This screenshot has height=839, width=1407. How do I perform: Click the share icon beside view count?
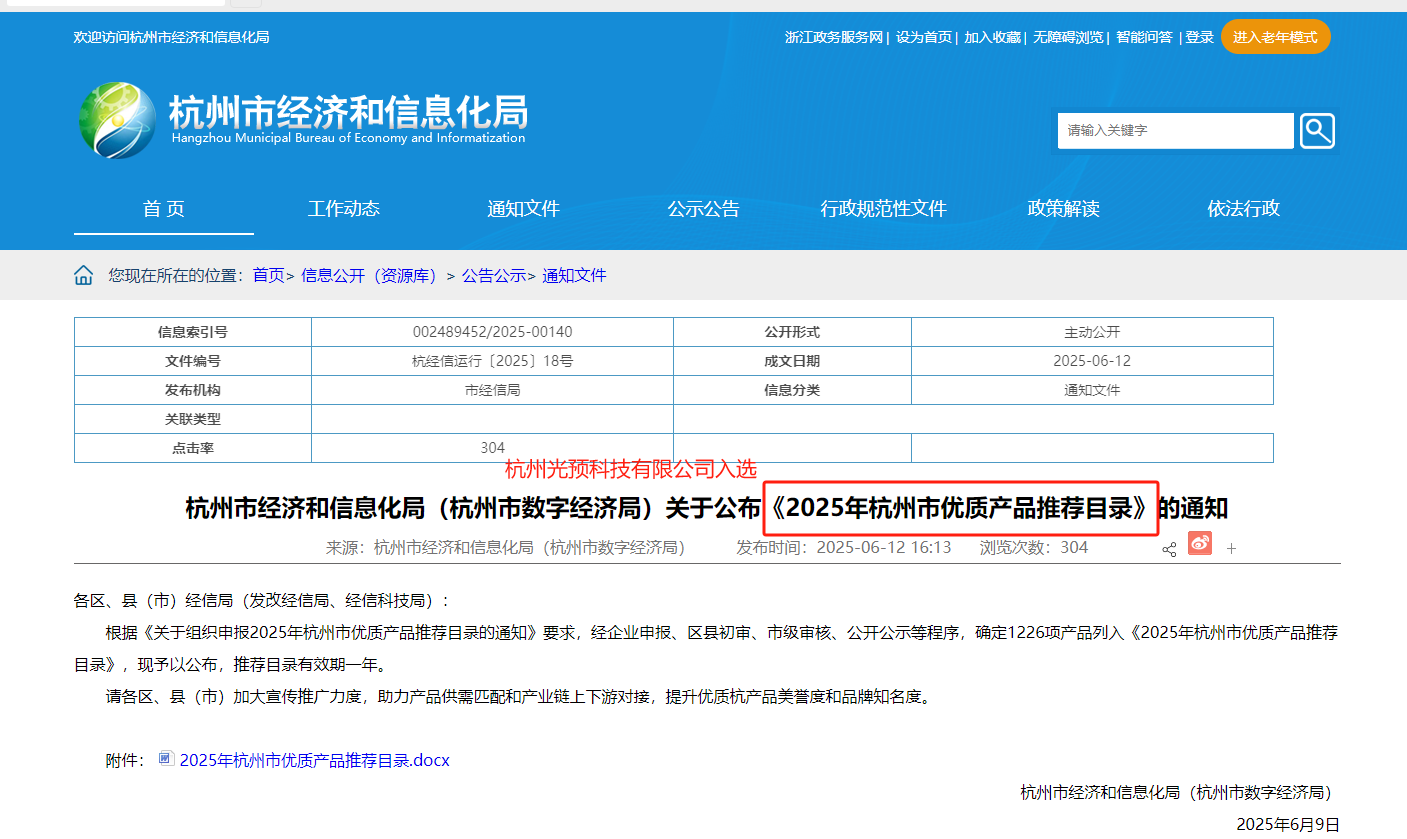coord(1169,549)
